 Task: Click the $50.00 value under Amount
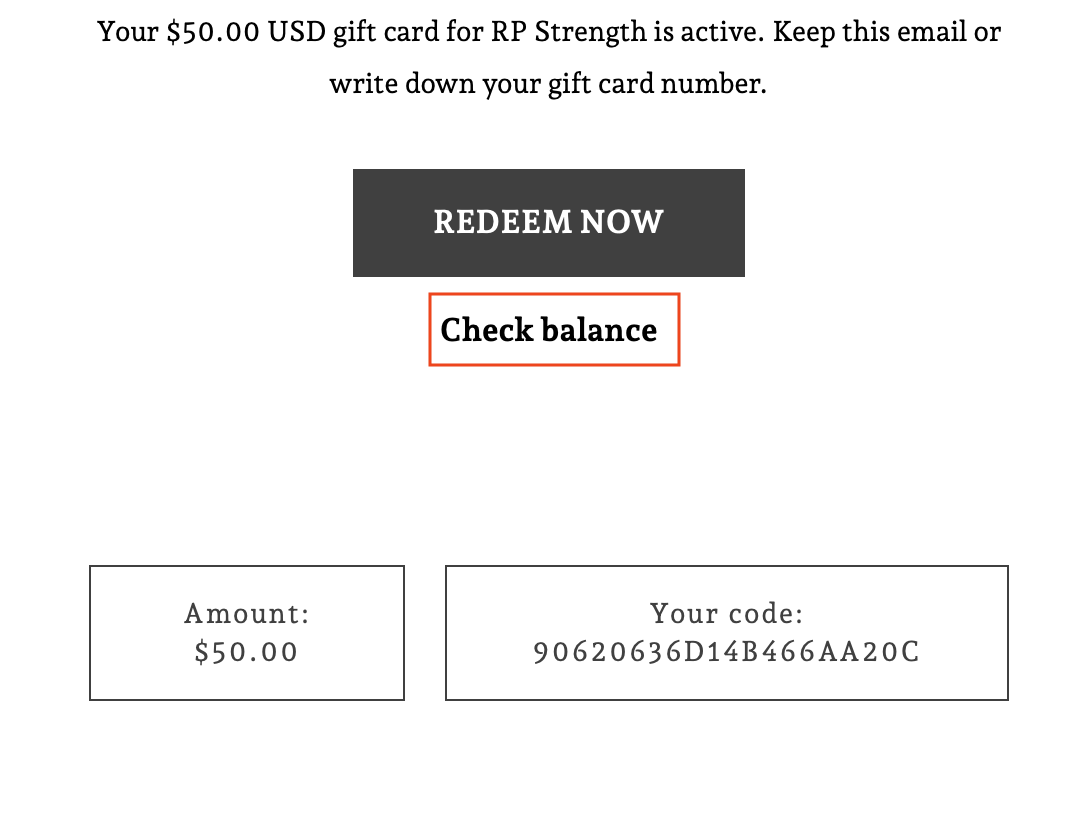click(247, 652)
